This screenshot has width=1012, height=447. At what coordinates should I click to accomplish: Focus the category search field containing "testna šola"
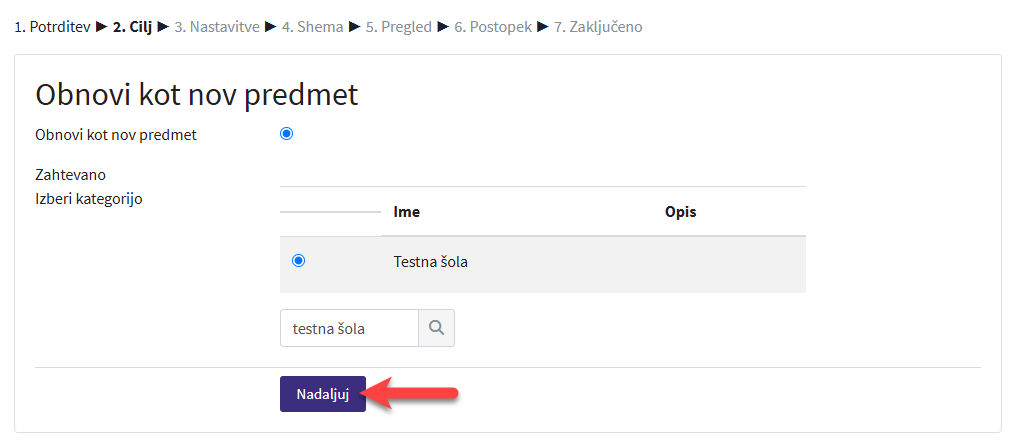point(348,328)
